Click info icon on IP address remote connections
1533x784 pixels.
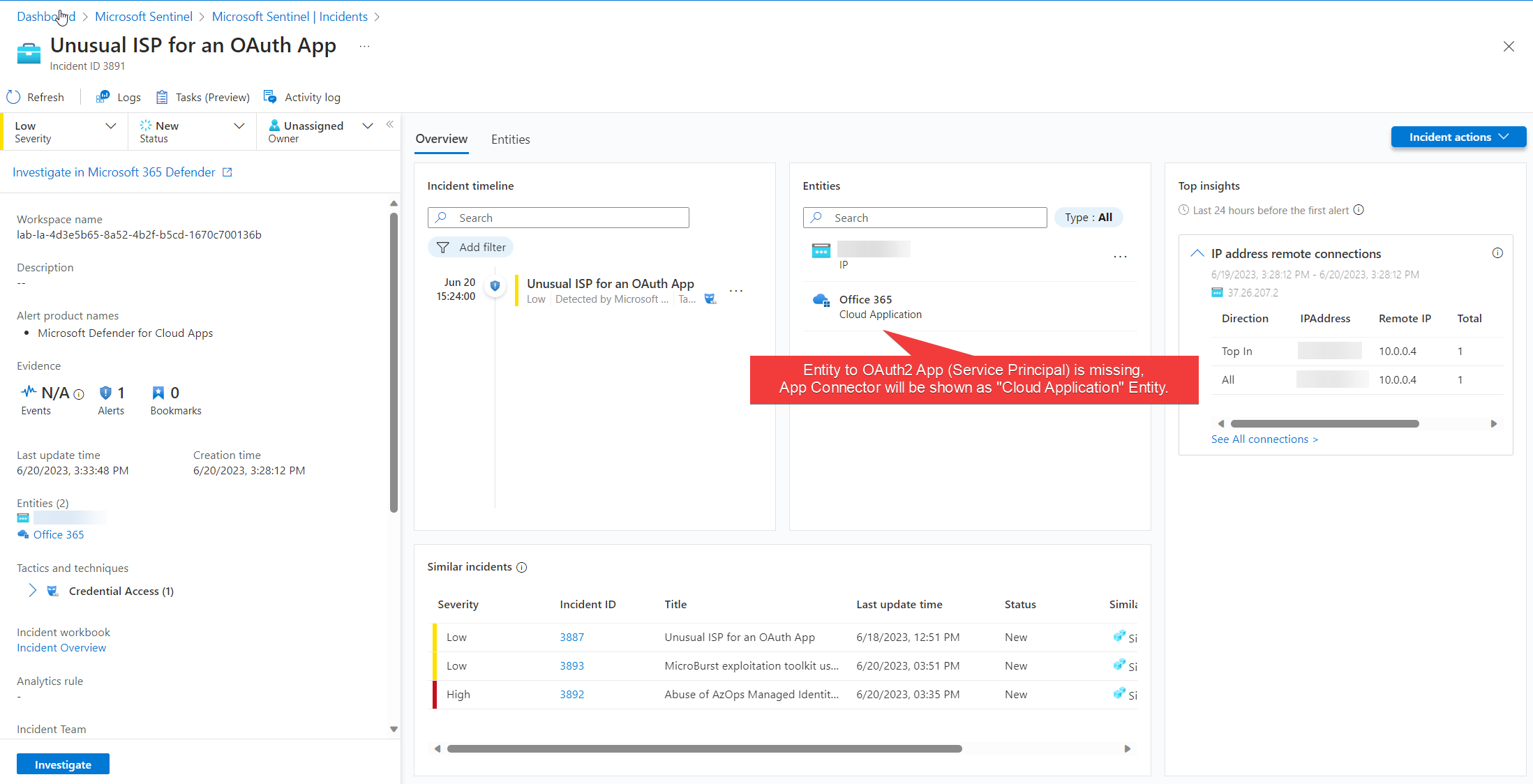pos(1497,253)
